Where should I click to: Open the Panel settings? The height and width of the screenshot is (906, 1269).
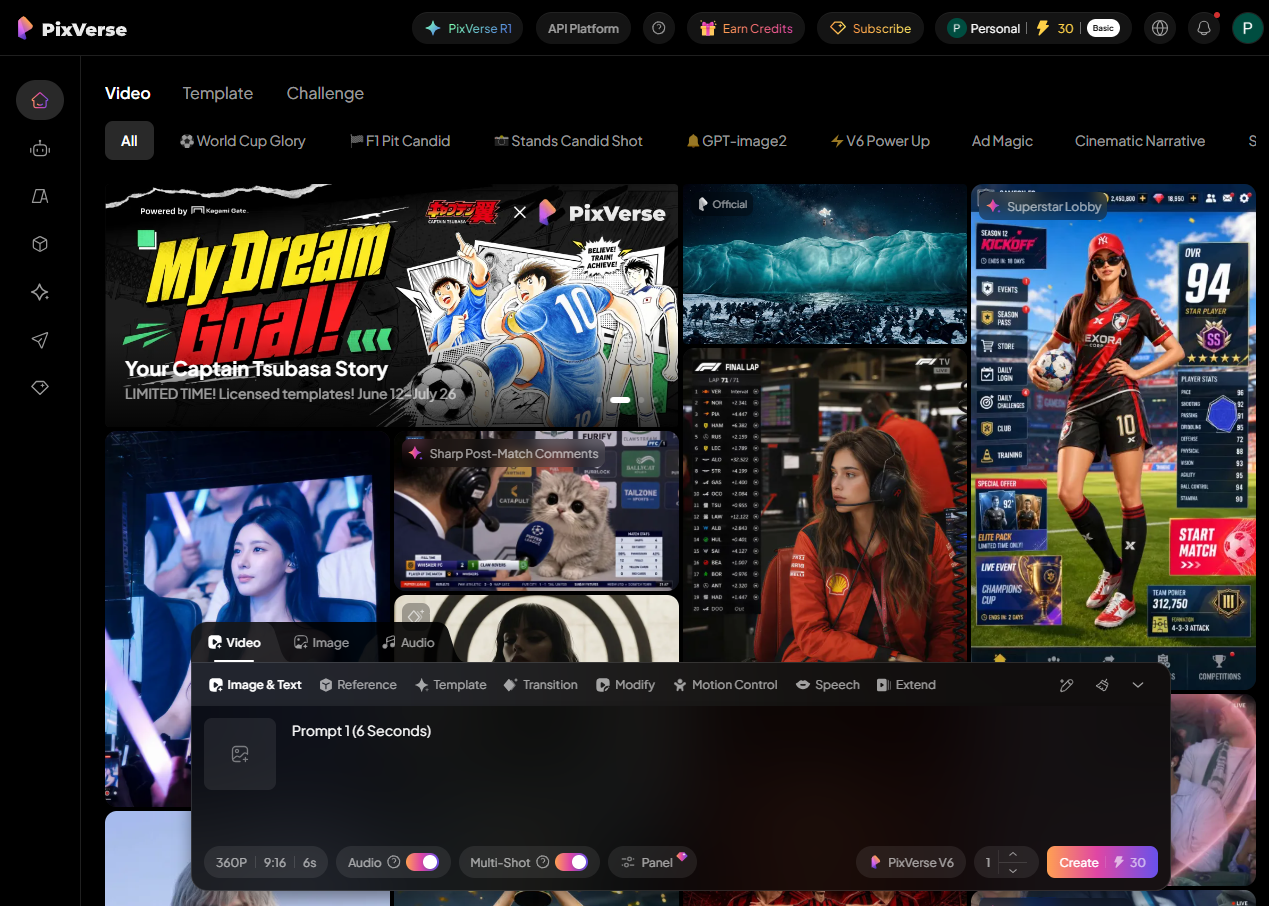652,862
